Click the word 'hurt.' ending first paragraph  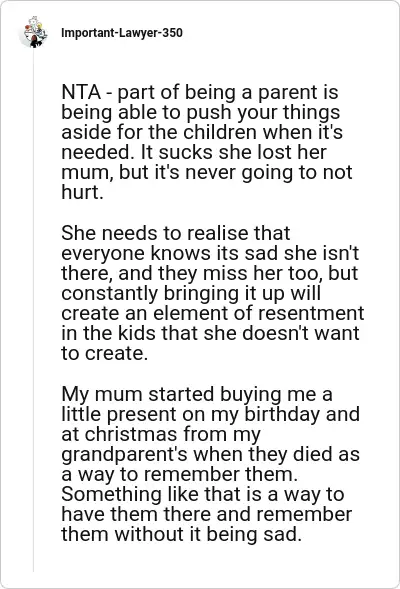82,192
